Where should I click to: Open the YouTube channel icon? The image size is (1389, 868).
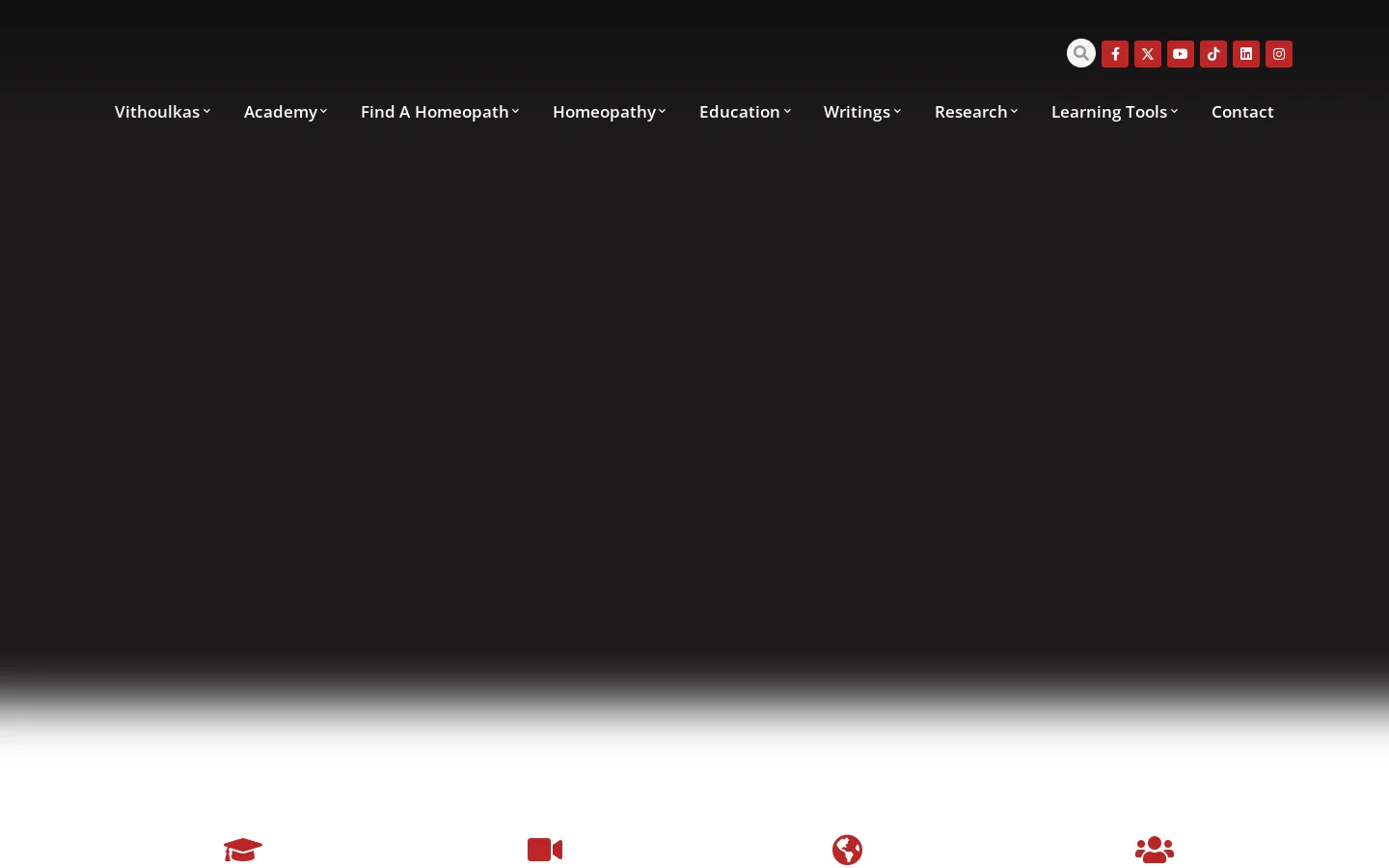(x=1181, y=54)
